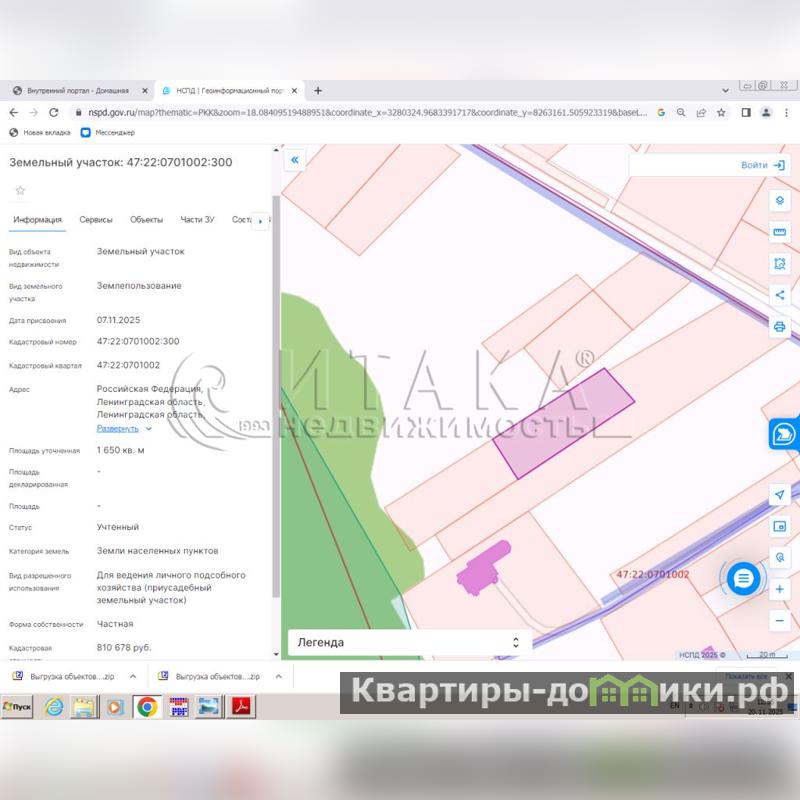The height and width of the screenshot is (800, 800).
Task: Print the current map view
Action: 780,327
